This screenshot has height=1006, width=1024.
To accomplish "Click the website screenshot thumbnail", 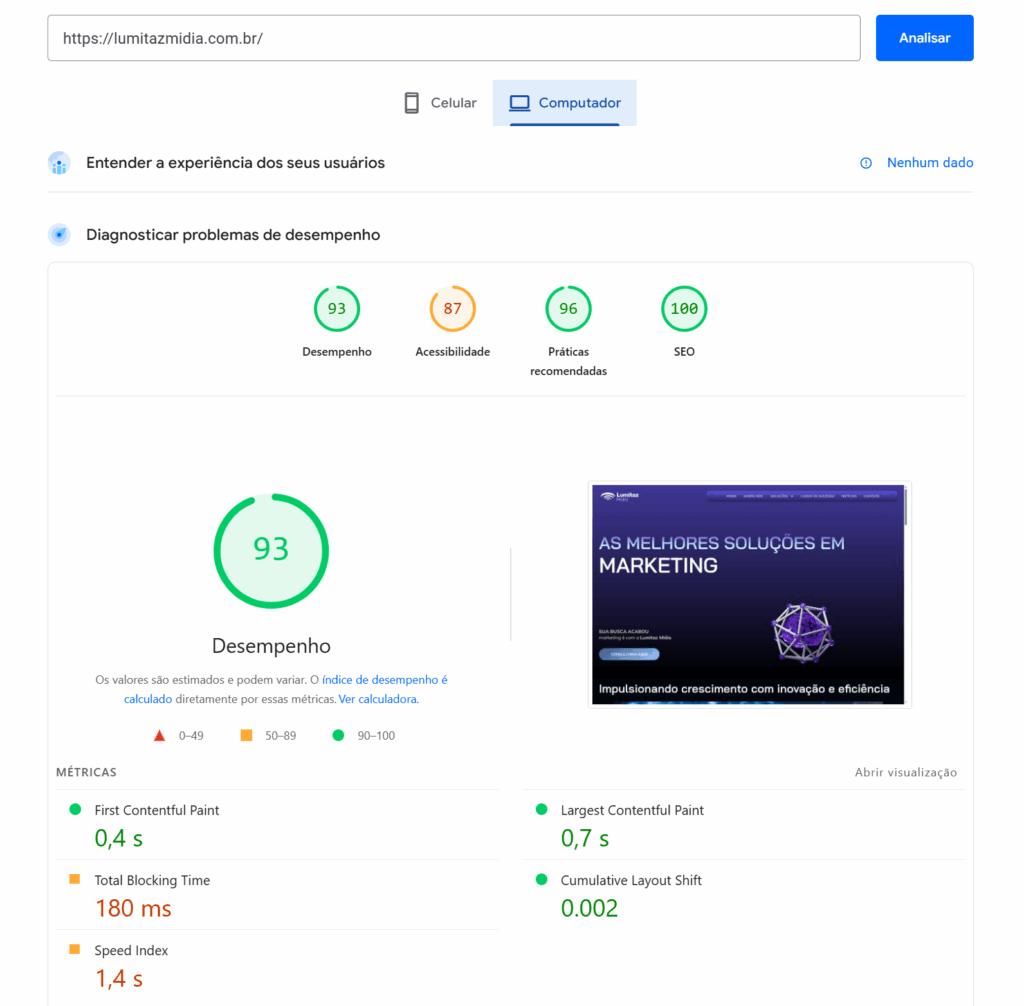I will [x=749, y=594].
